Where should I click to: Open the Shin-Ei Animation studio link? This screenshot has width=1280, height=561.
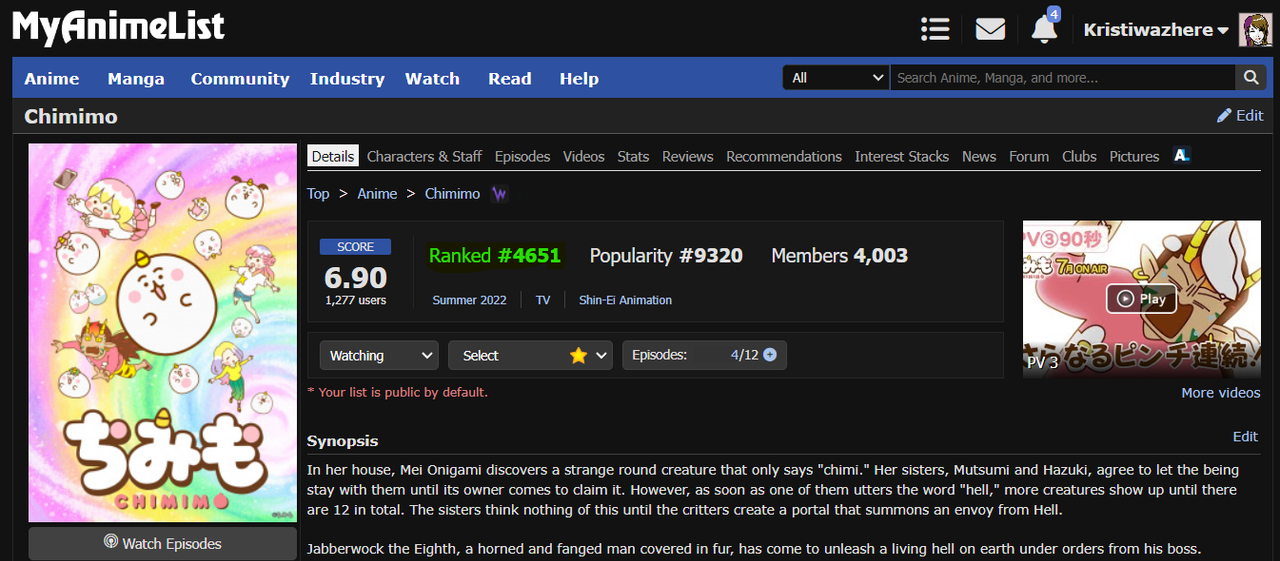pyautogui.click(x=625, y=300)
